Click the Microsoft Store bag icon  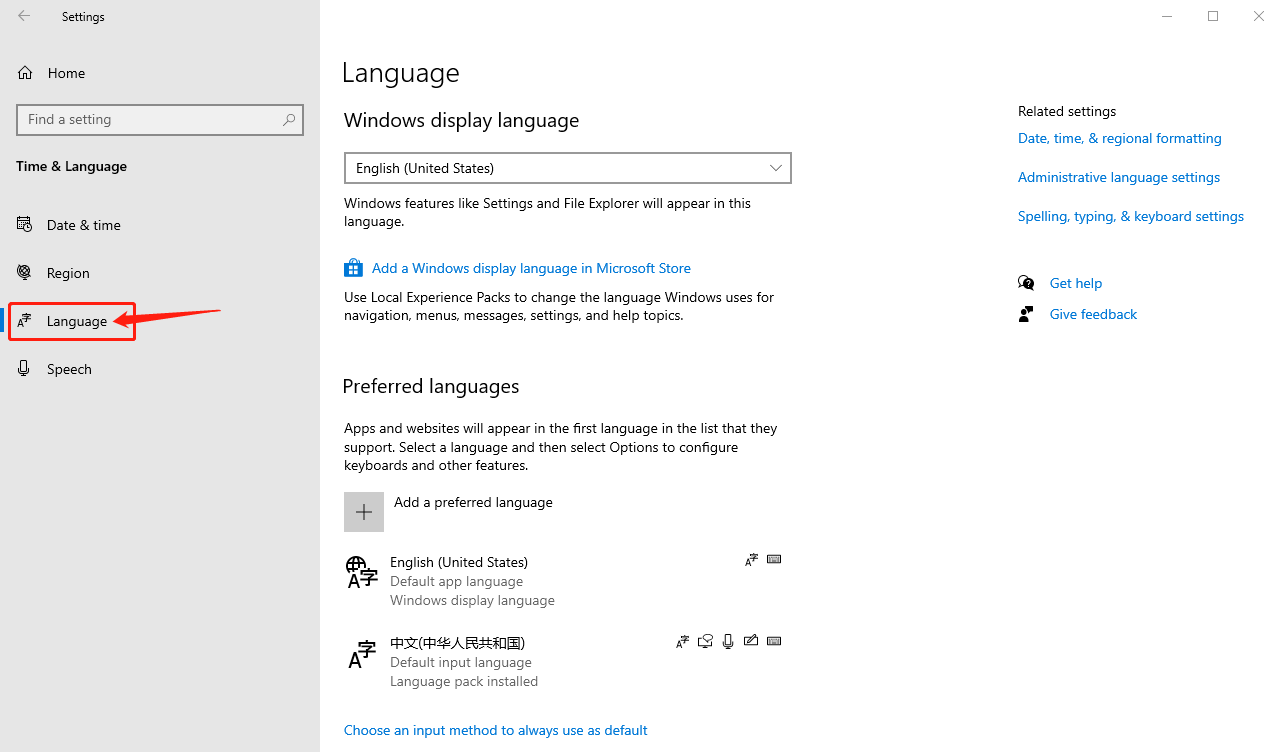pos(353,268)
